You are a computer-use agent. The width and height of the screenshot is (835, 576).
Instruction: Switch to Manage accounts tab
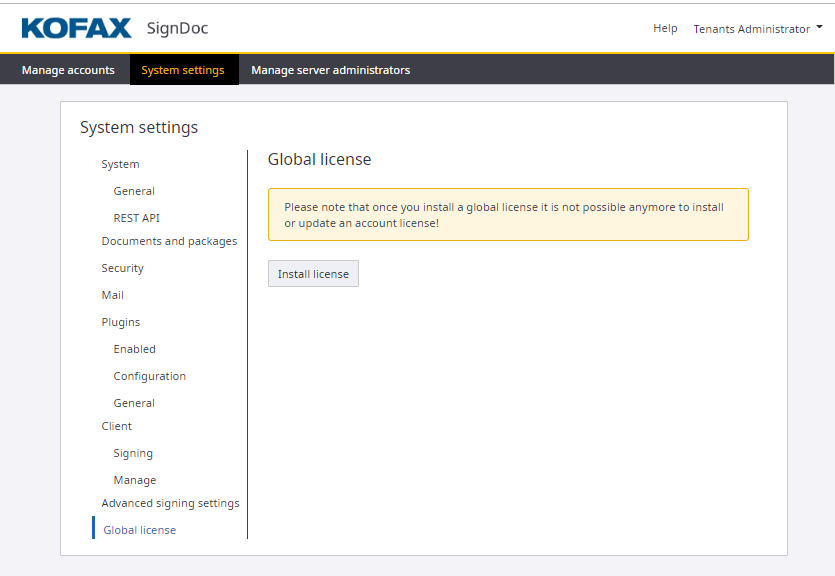(x=68, y=70)
